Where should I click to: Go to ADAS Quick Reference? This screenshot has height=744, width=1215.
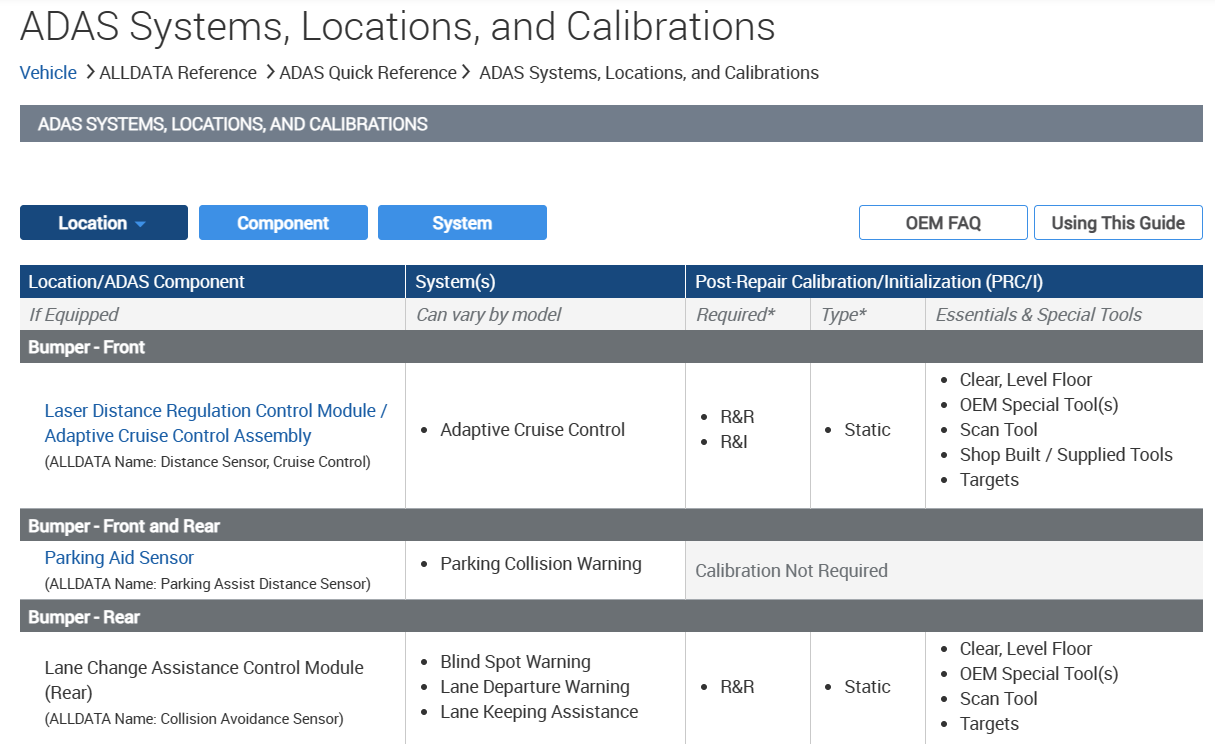coord(367,72)
